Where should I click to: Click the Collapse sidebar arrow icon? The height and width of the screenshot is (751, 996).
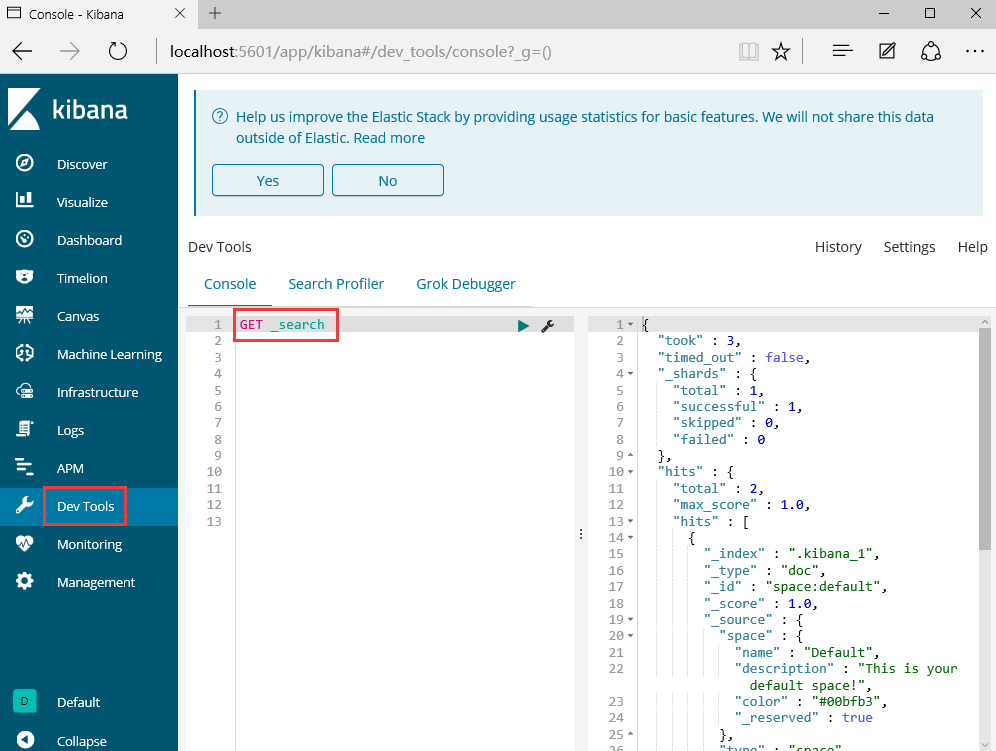(25, 740)
